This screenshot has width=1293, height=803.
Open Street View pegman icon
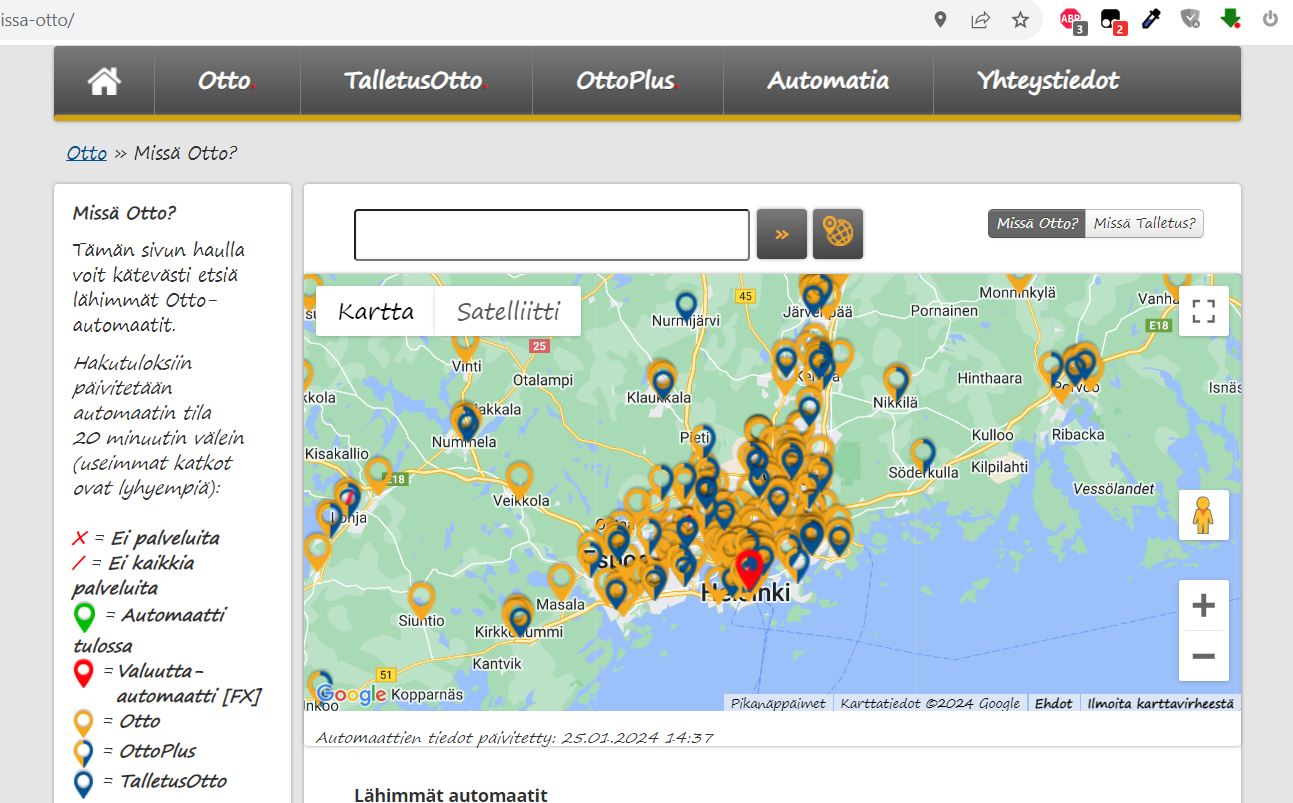(x=1203, y=515)
